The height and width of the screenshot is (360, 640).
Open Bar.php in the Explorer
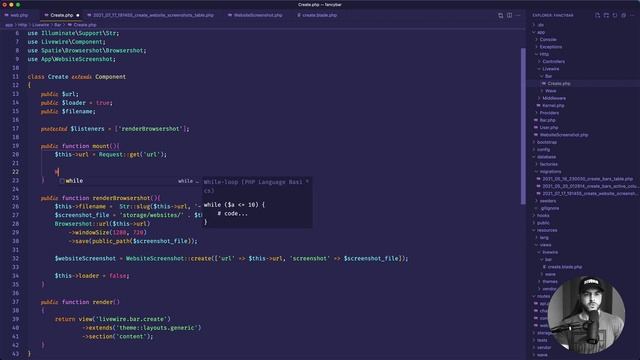547,120
